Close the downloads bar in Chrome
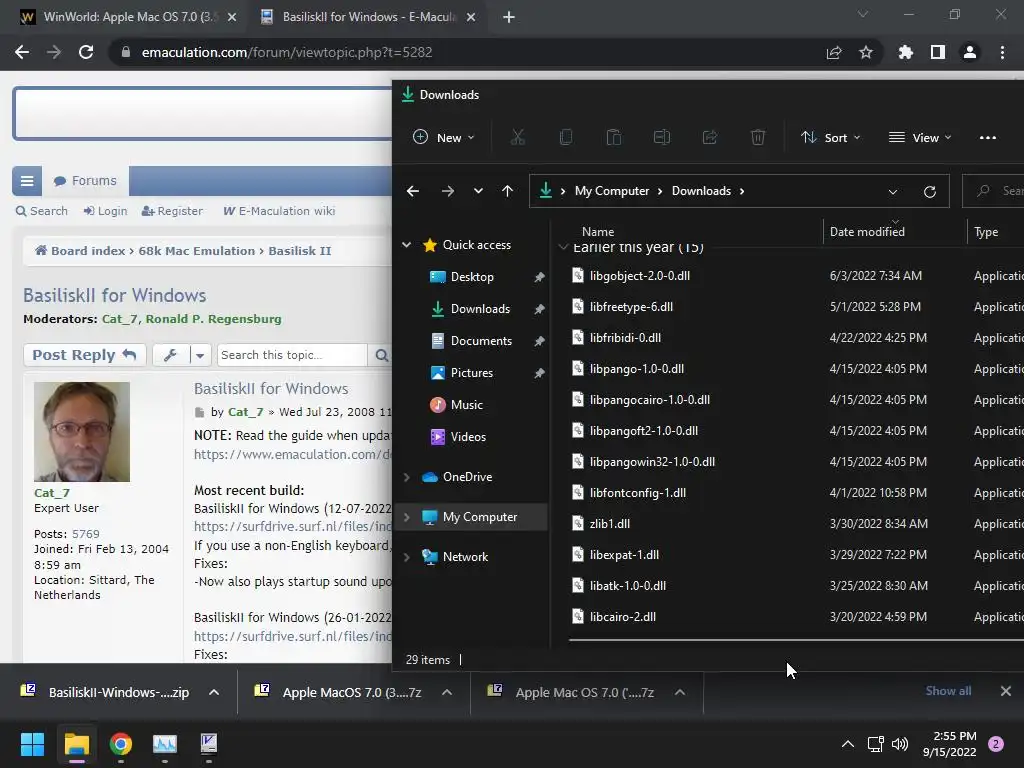The height and width of the screenshot is (768, 1024). (x=1006, y=691)
